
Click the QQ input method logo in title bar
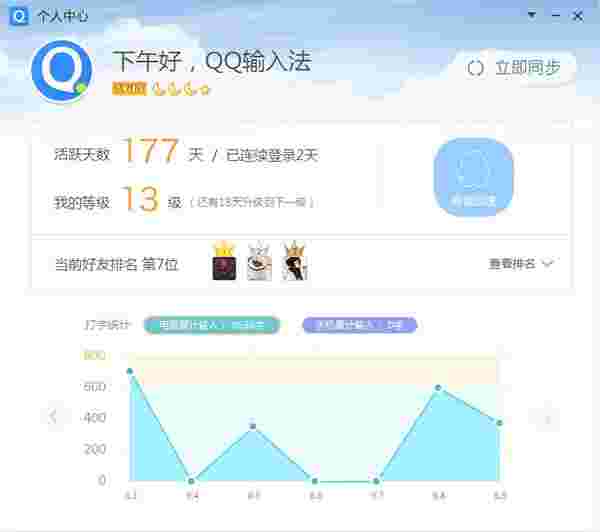[x=18, y=16]
